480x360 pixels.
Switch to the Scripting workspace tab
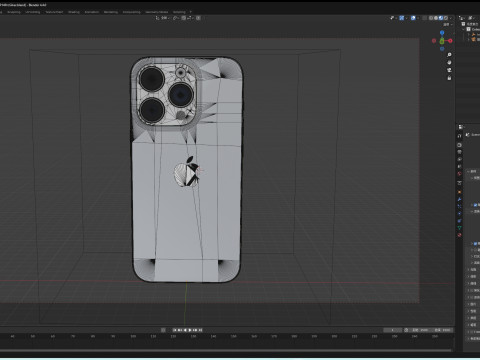click(x=179, y=12)
